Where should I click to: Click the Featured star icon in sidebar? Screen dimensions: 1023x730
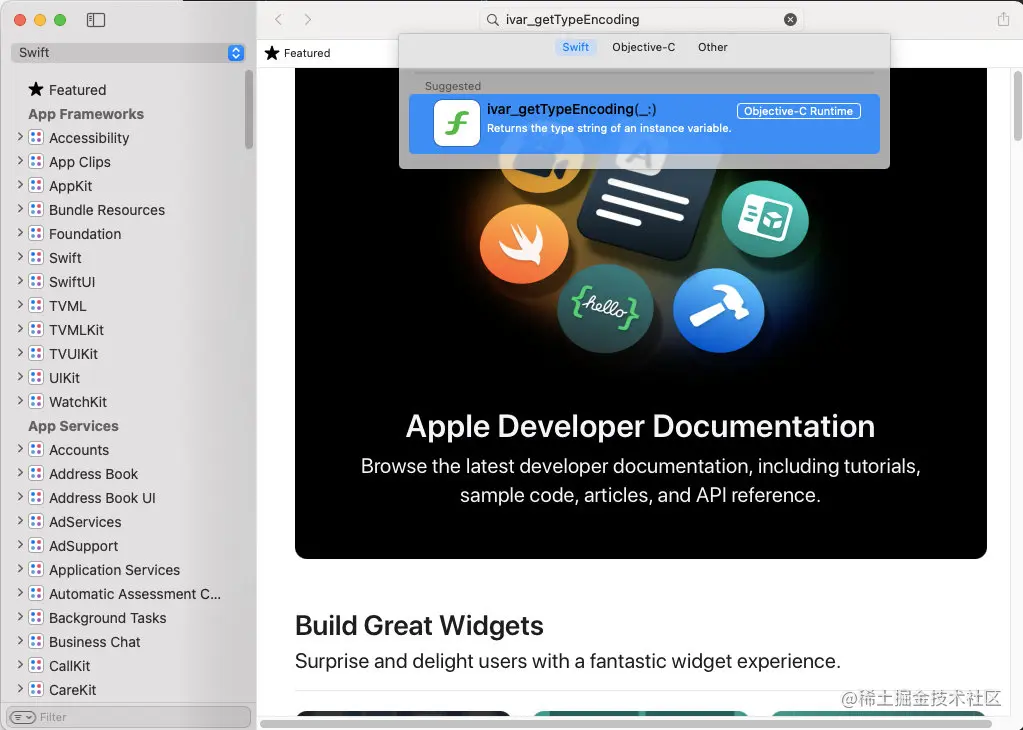[x=36, y=89]
